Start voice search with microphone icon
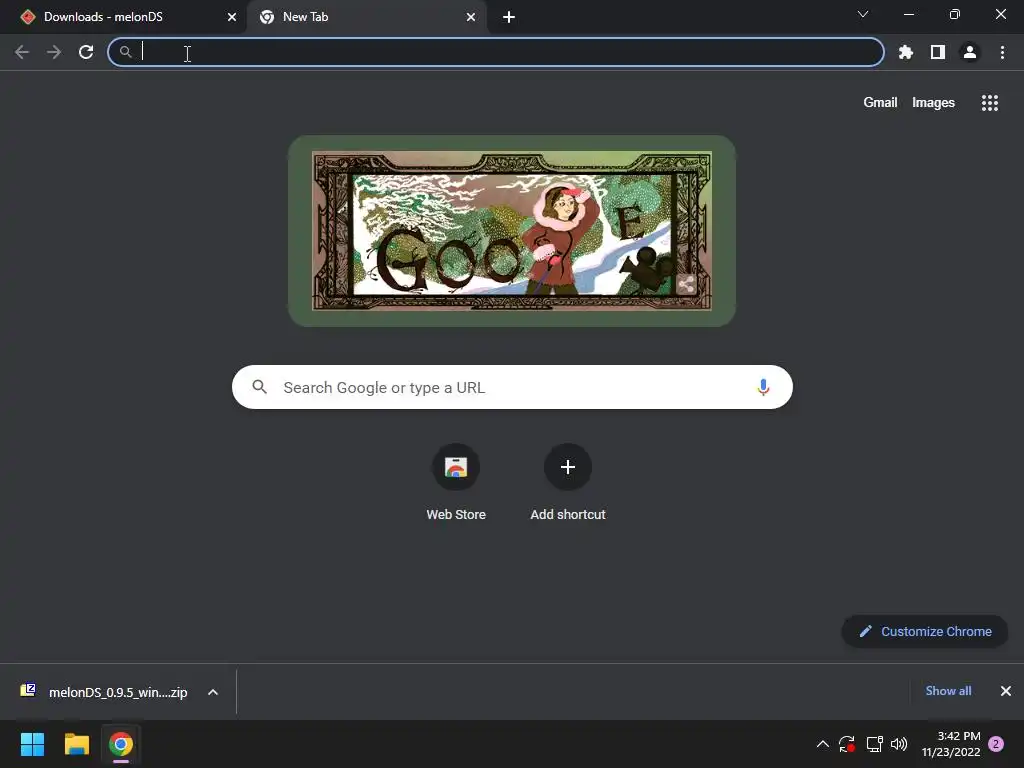 point(763,387)
